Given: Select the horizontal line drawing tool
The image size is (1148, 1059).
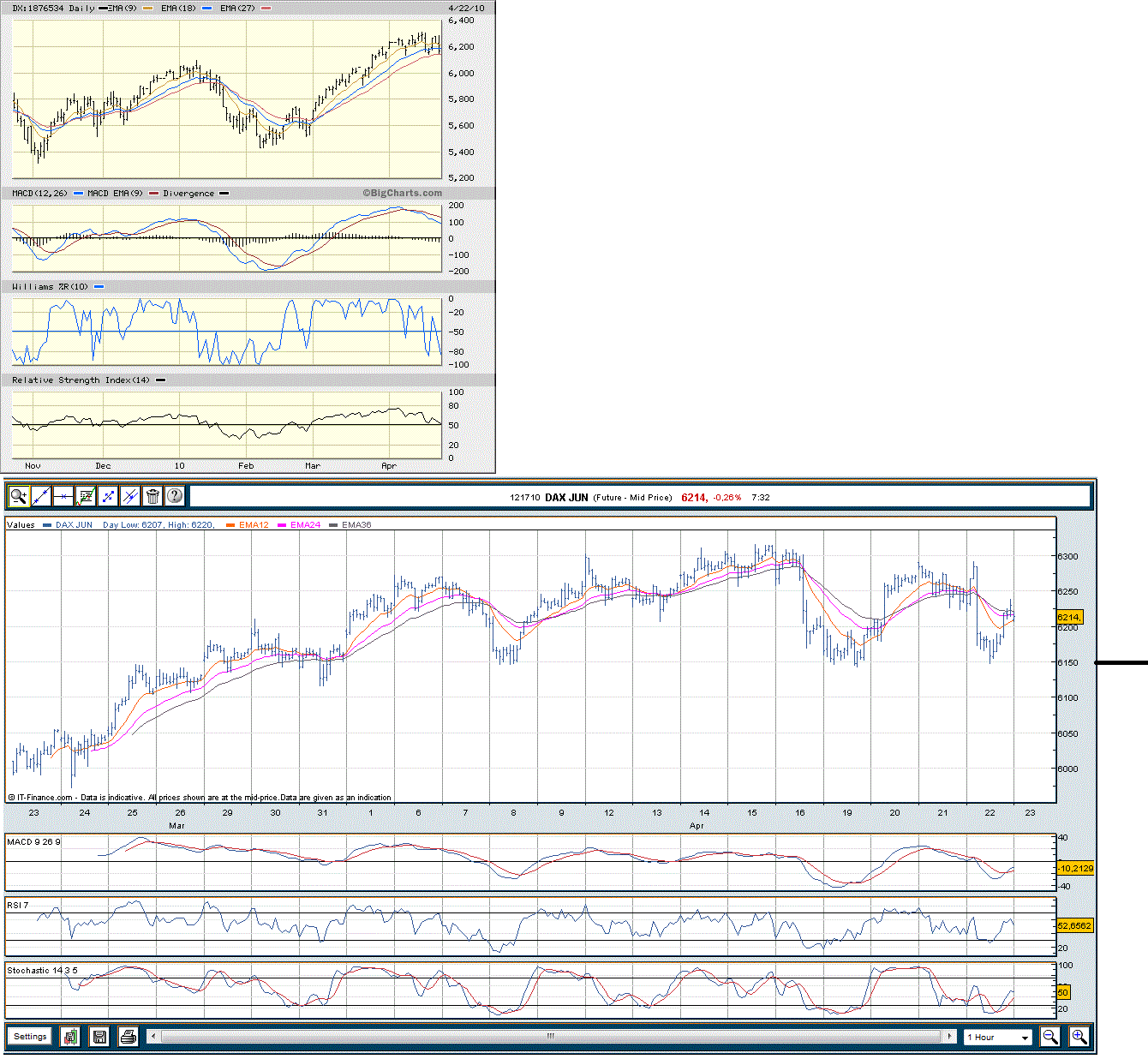Looking at the screenshot, I should click(63, 496).
